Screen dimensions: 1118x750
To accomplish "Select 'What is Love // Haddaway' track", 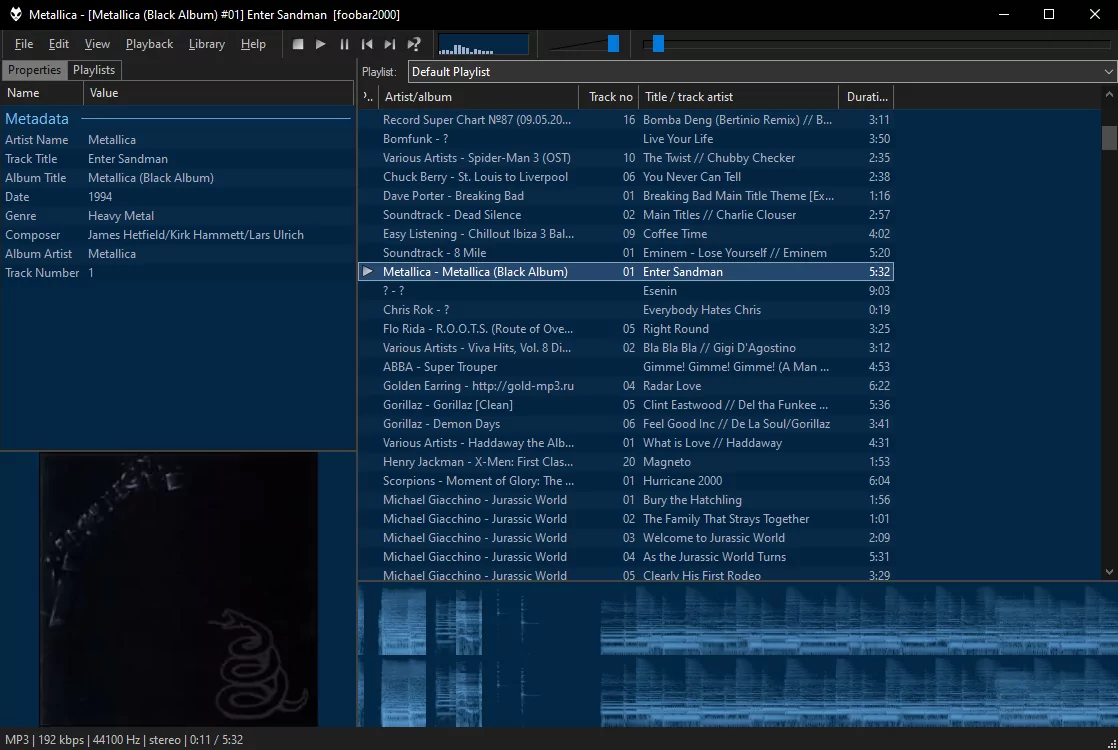I will point(626,443).
